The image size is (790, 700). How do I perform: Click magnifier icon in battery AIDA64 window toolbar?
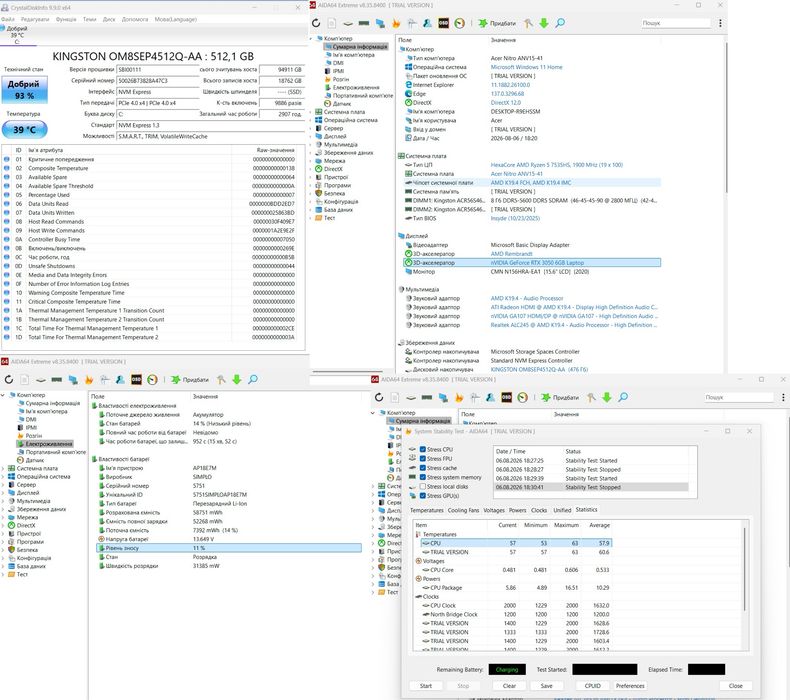pos(252,379)
